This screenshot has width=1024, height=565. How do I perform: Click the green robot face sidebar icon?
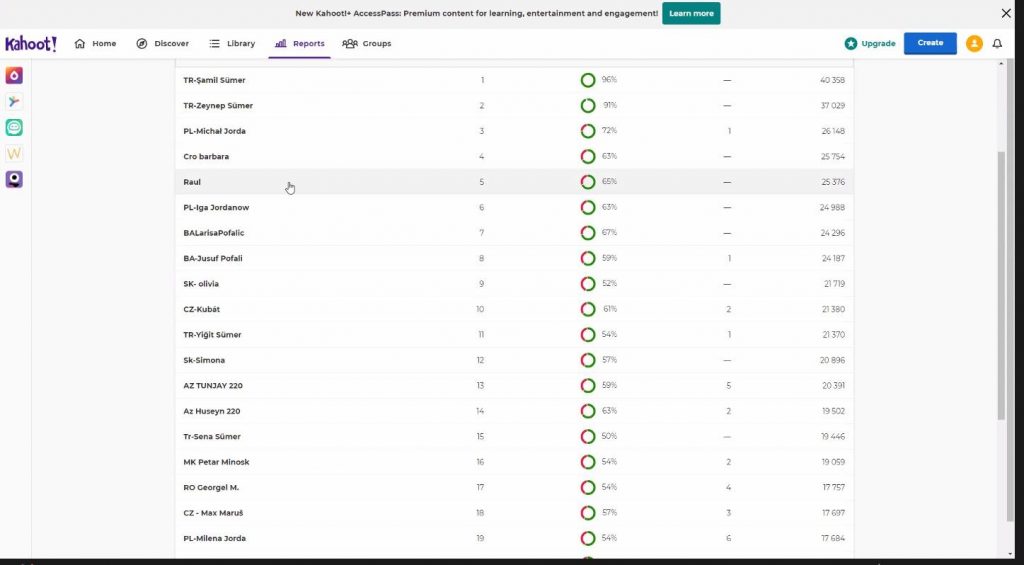point(14,128)
